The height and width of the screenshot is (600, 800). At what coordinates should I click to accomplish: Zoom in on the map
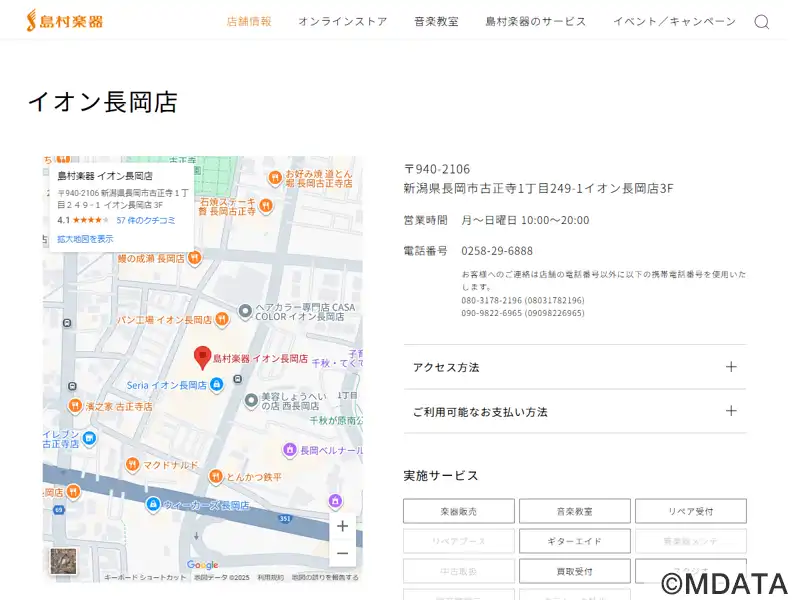(342, 526)
